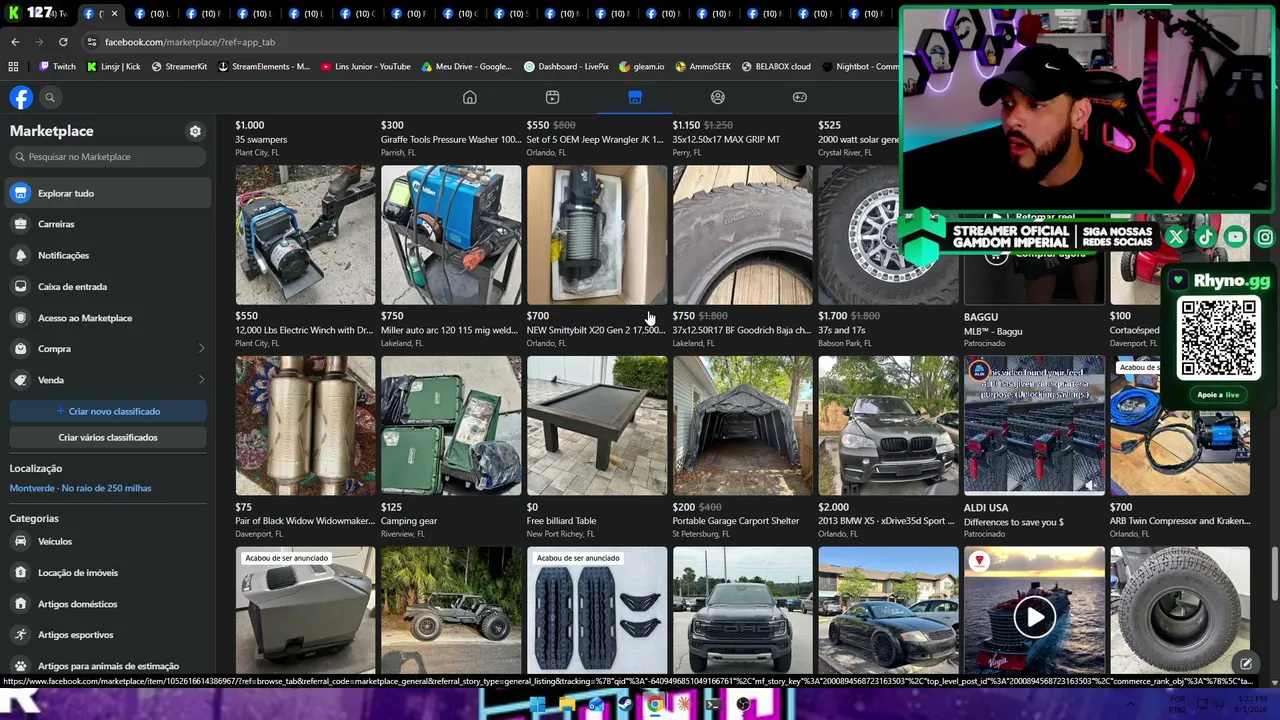Open the Groups tab icon

717,97
